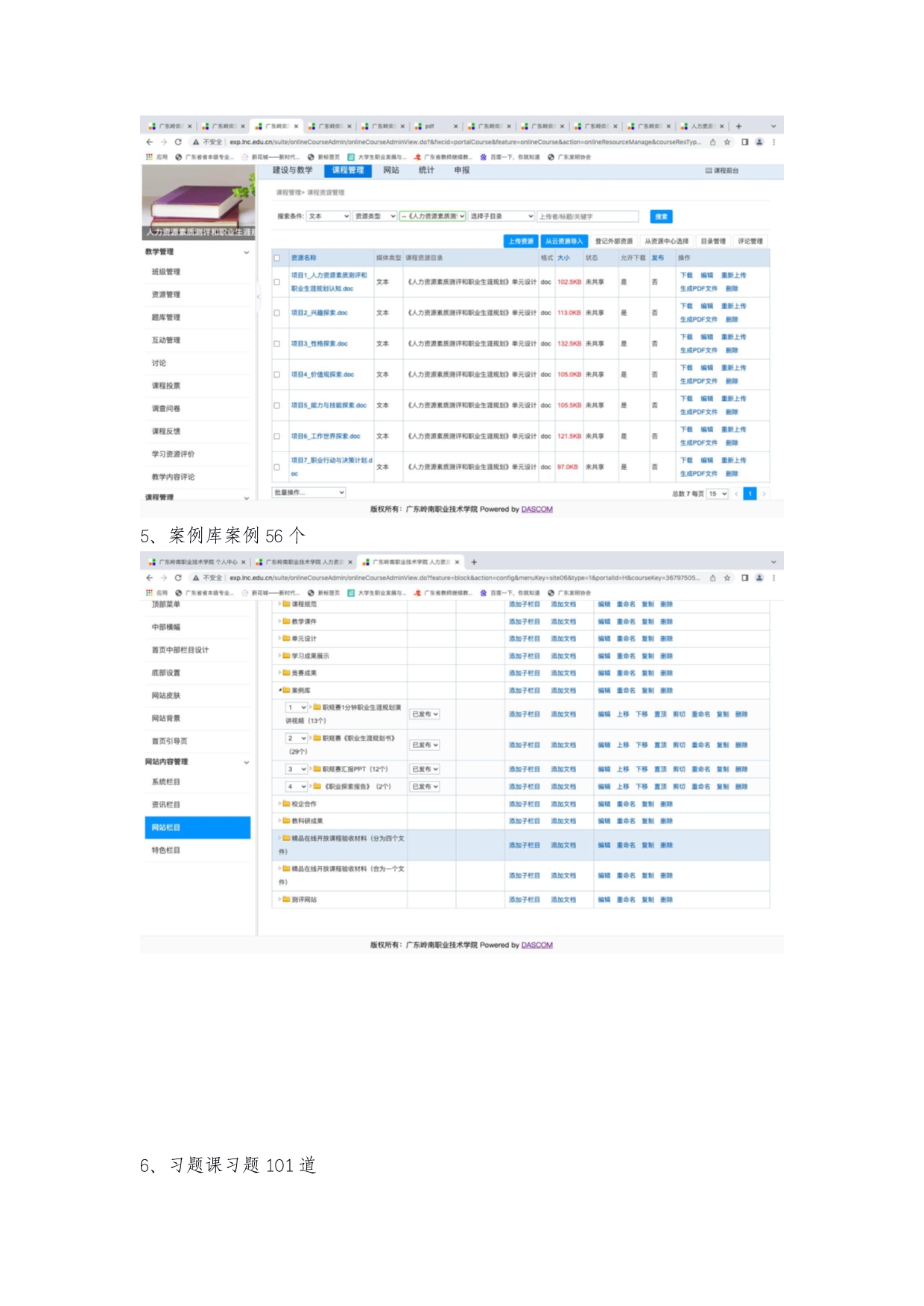Switch to 建设与教学 tab

click(x=293, y=171)
